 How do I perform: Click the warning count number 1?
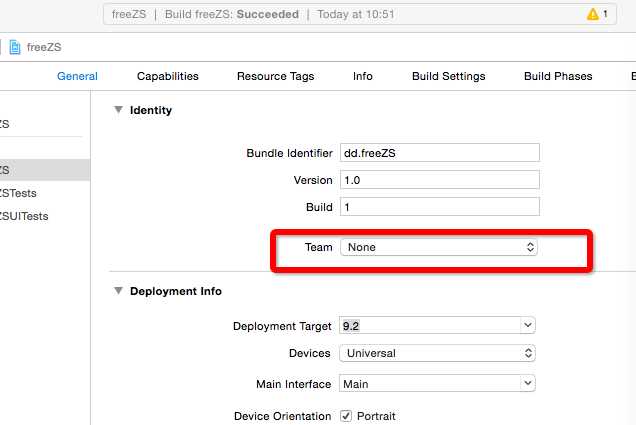(605, 14)
